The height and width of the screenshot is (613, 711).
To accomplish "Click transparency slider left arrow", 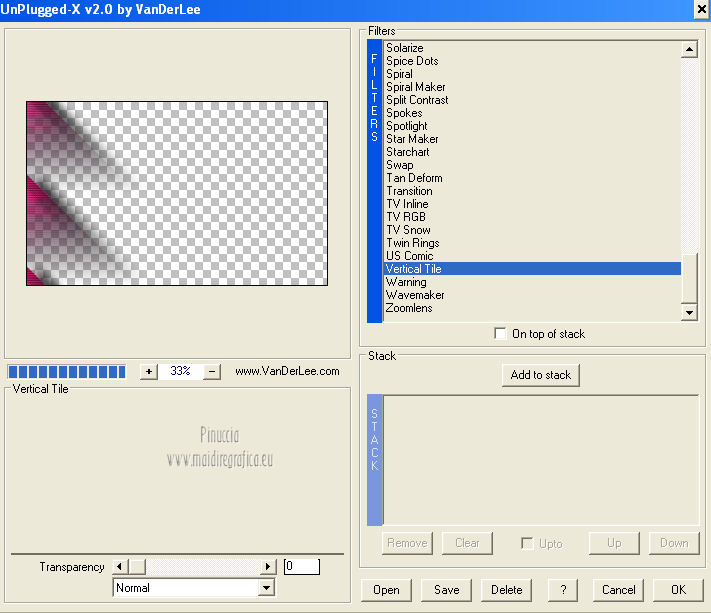I will pyautogui.click(x=120, y=566).
